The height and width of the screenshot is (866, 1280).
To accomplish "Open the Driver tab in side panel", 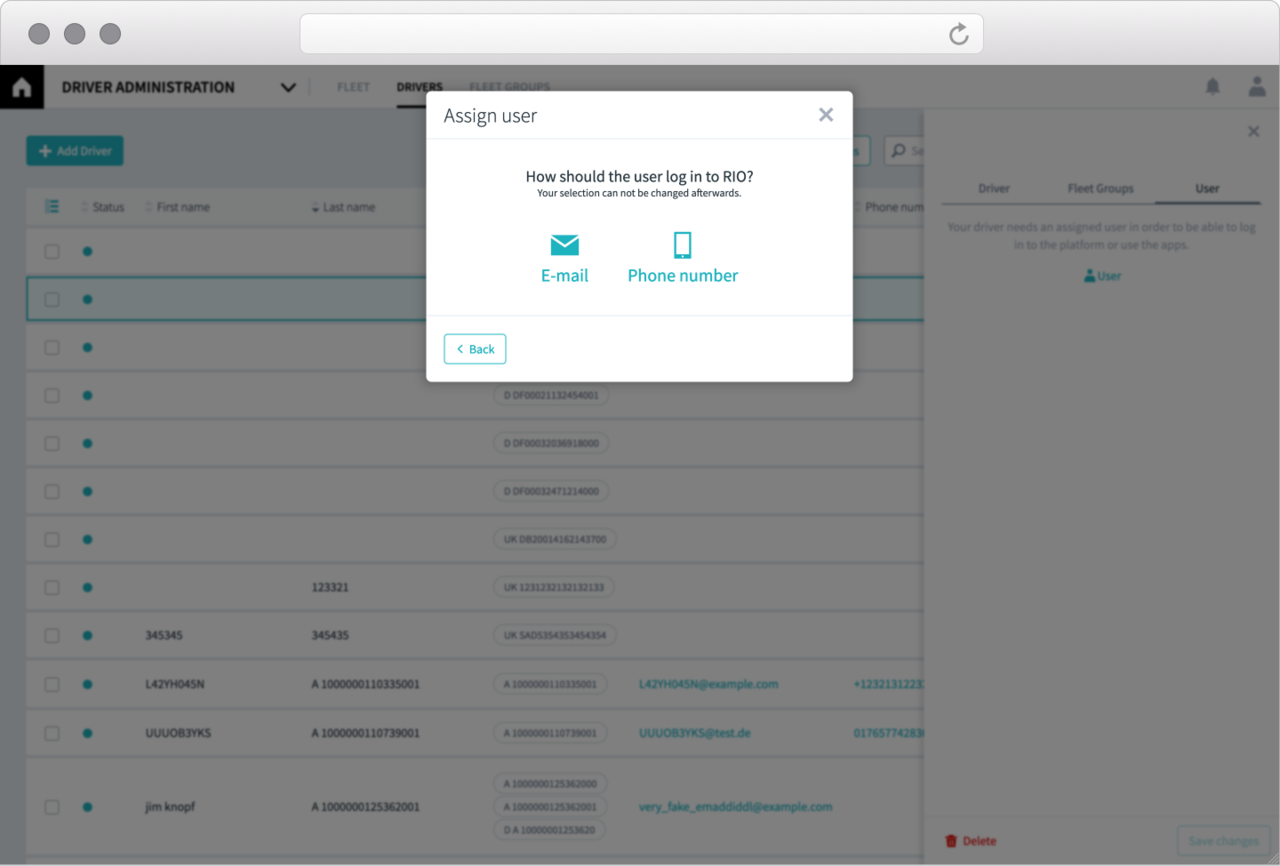I will pyautogui.click(x=994, y=188).
